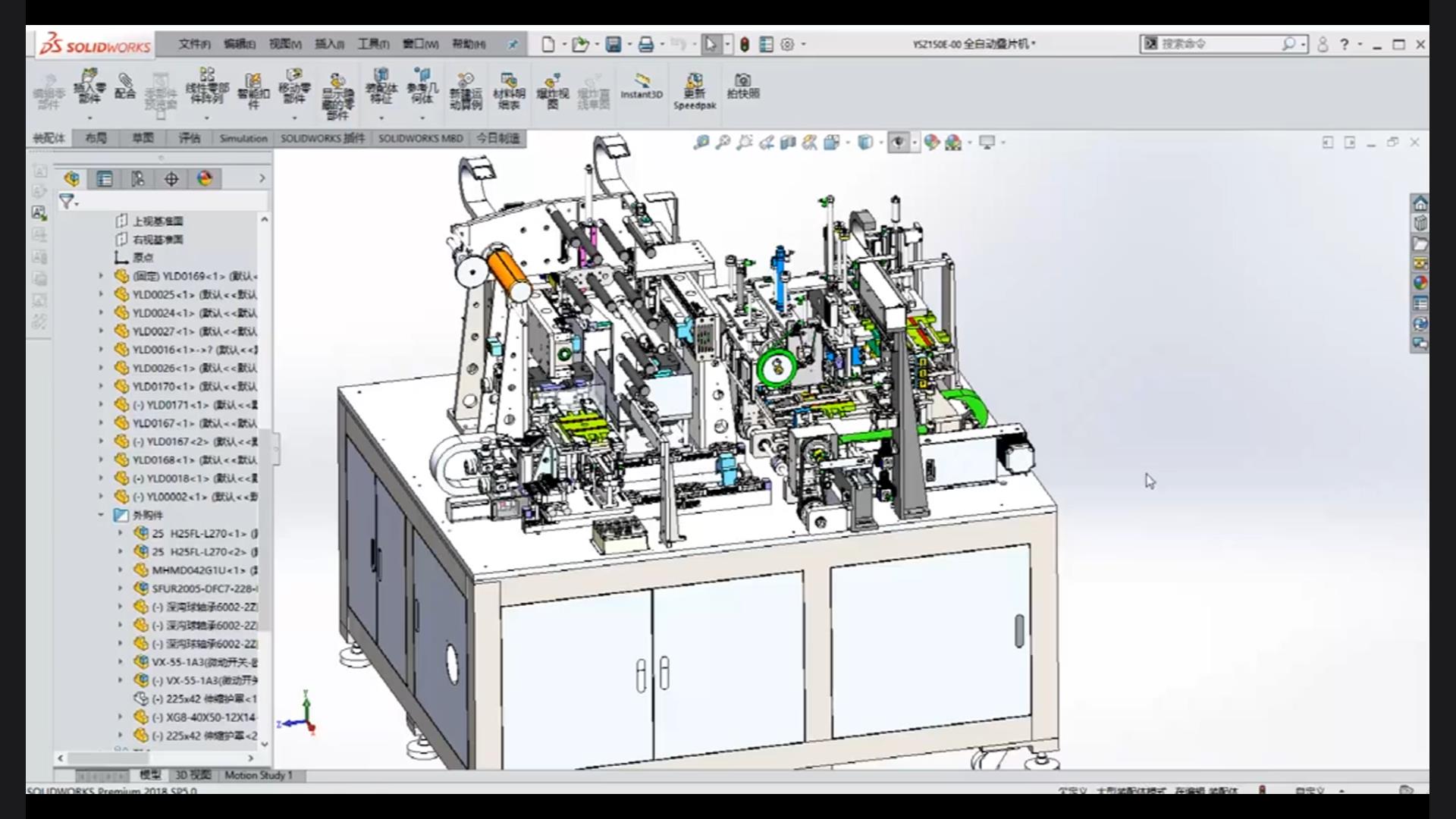This screenshot has height=819, width=1456.
Task: Click the File Properties list icon
Action: 766,45
